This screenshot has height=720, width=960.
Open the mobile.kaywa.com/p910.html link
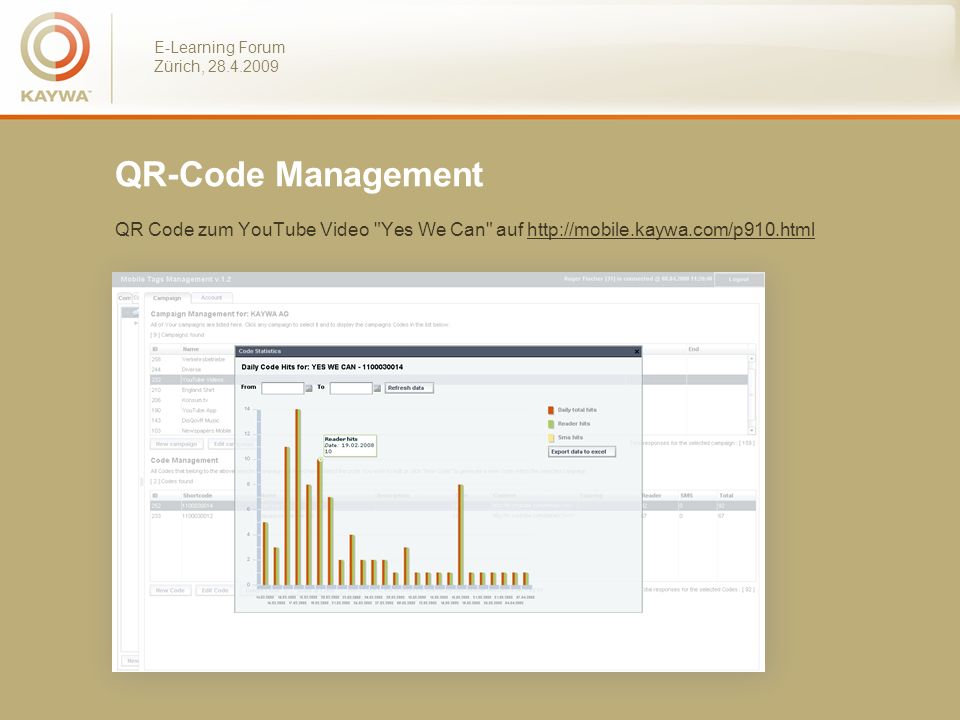(x=670, y=230)
